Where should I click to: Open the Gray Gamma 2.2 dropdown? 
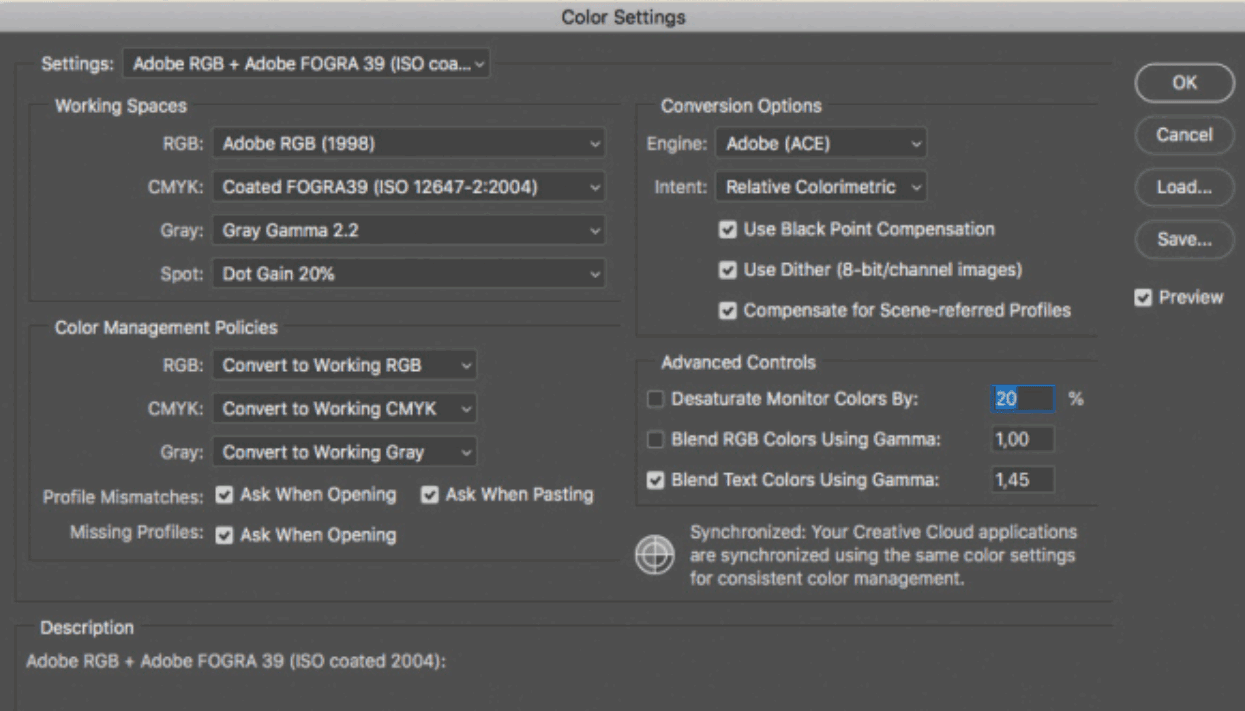(409, 229)
